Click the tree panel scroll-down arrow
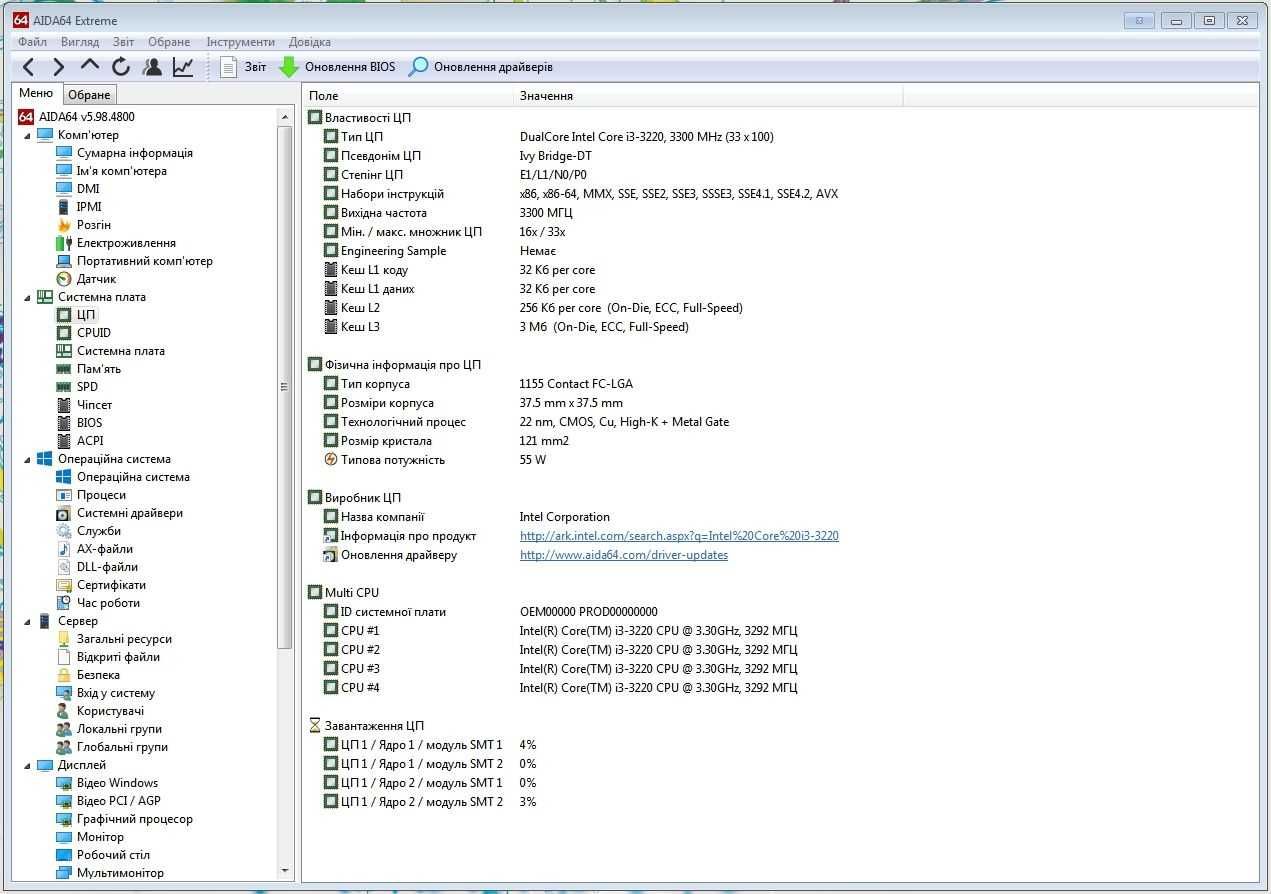 (x=285, y=871)
